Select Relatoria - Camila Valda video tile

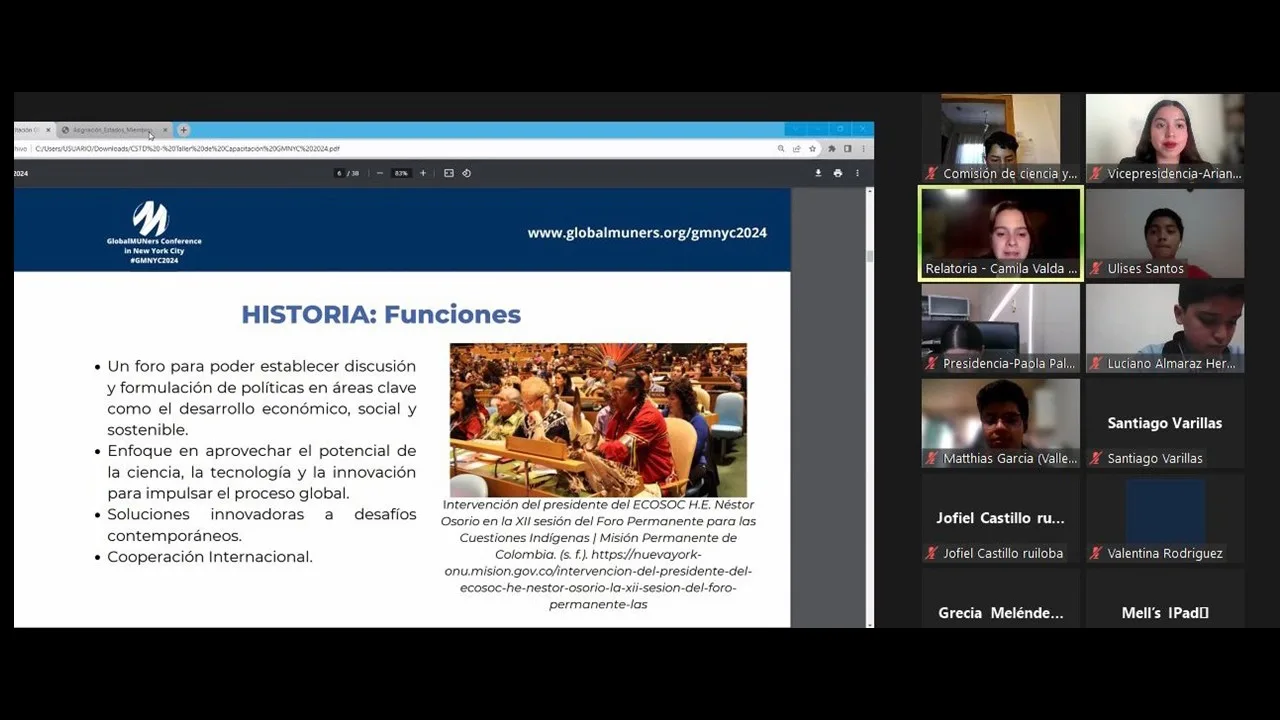point(1000,233)
